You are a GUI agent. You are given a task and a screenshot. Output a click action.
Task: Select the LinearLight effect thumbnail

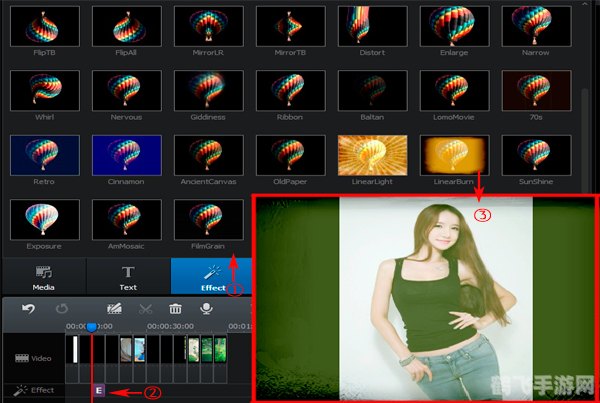coord(373,155)
